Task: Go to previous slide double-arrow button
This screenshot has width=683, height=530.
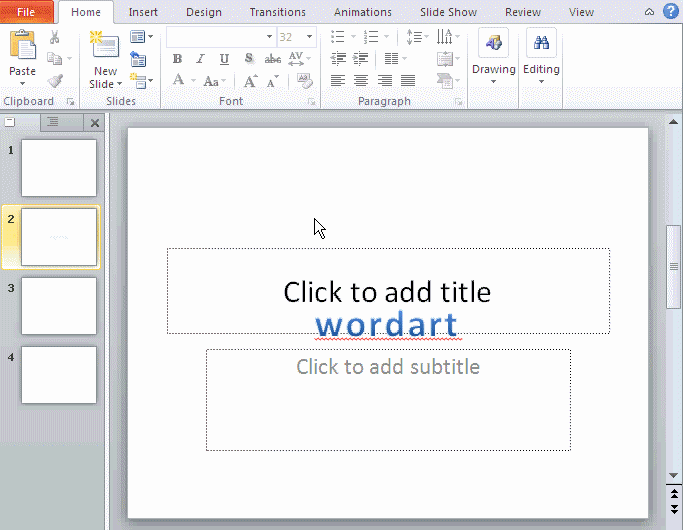Action: [674, 494]
